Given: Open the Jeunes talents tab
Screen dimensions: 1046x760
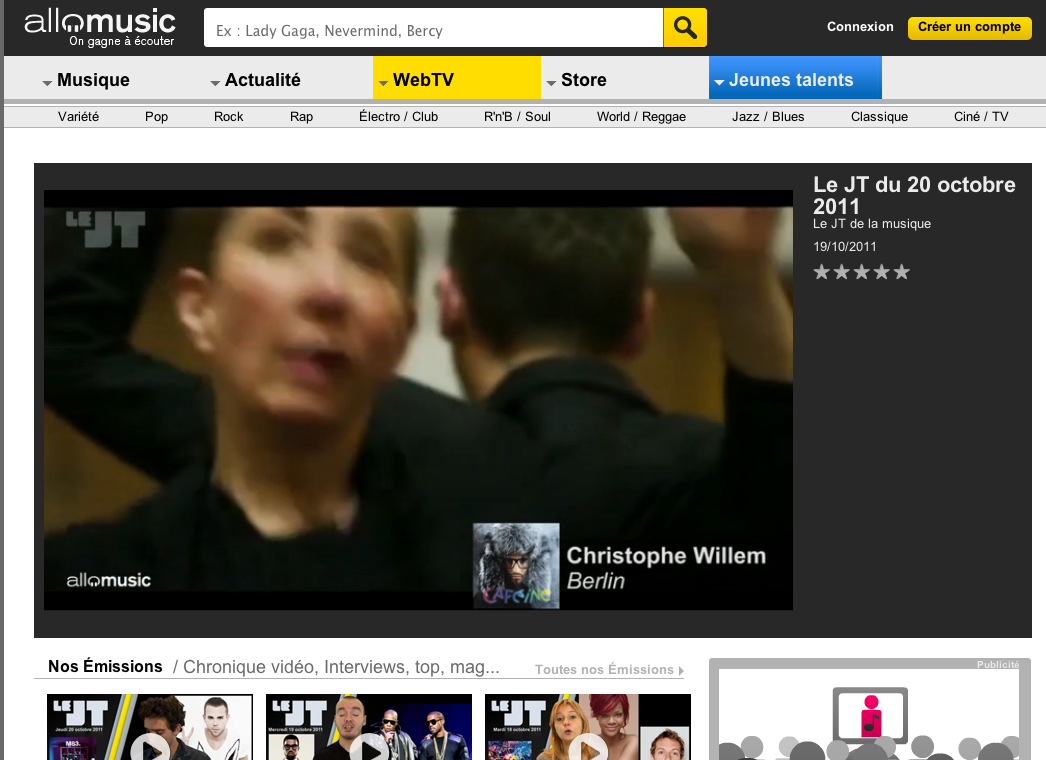Looking at the screenshot, I should coord(795,79).
